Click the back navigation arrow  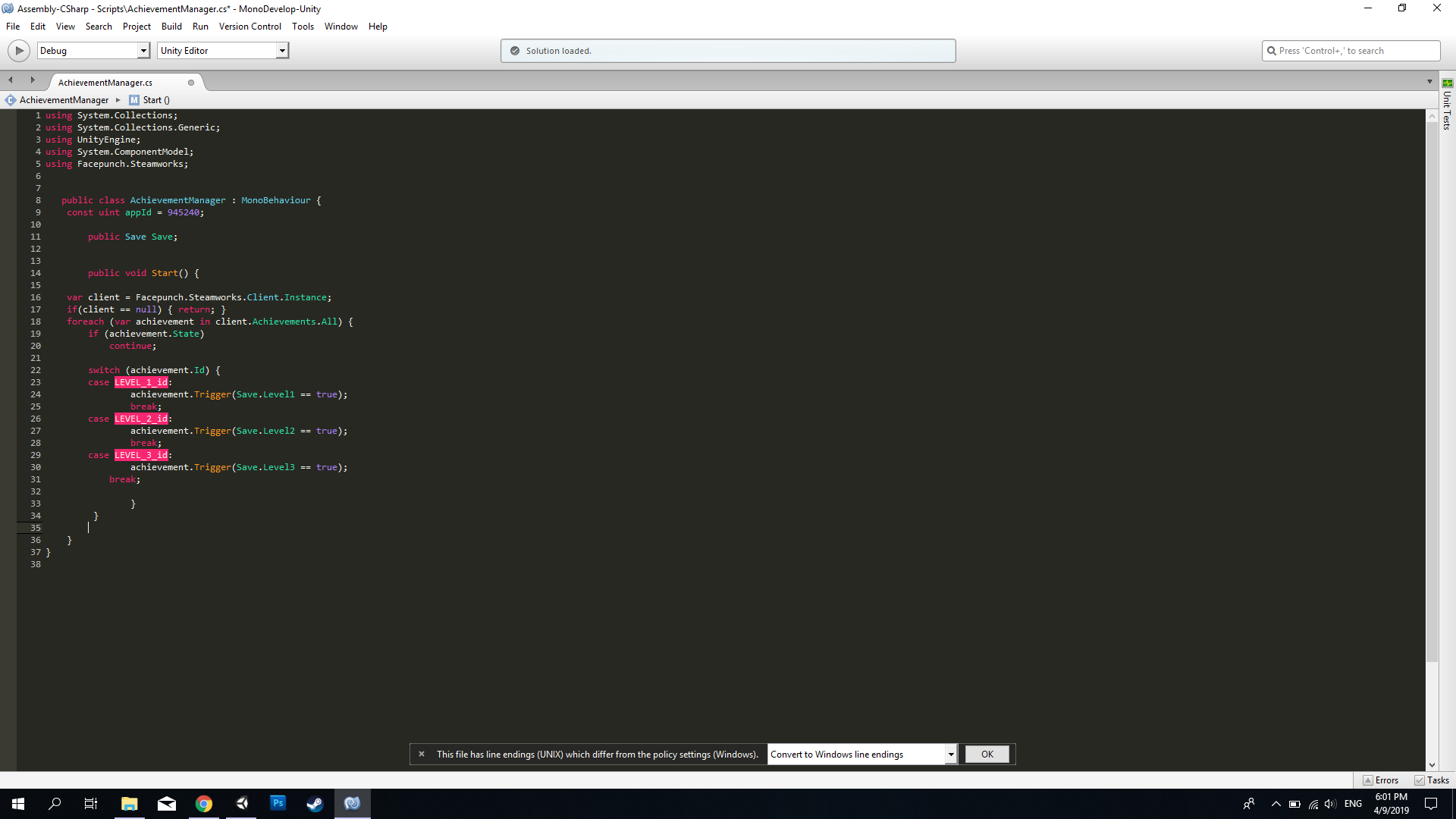[10, 79]
